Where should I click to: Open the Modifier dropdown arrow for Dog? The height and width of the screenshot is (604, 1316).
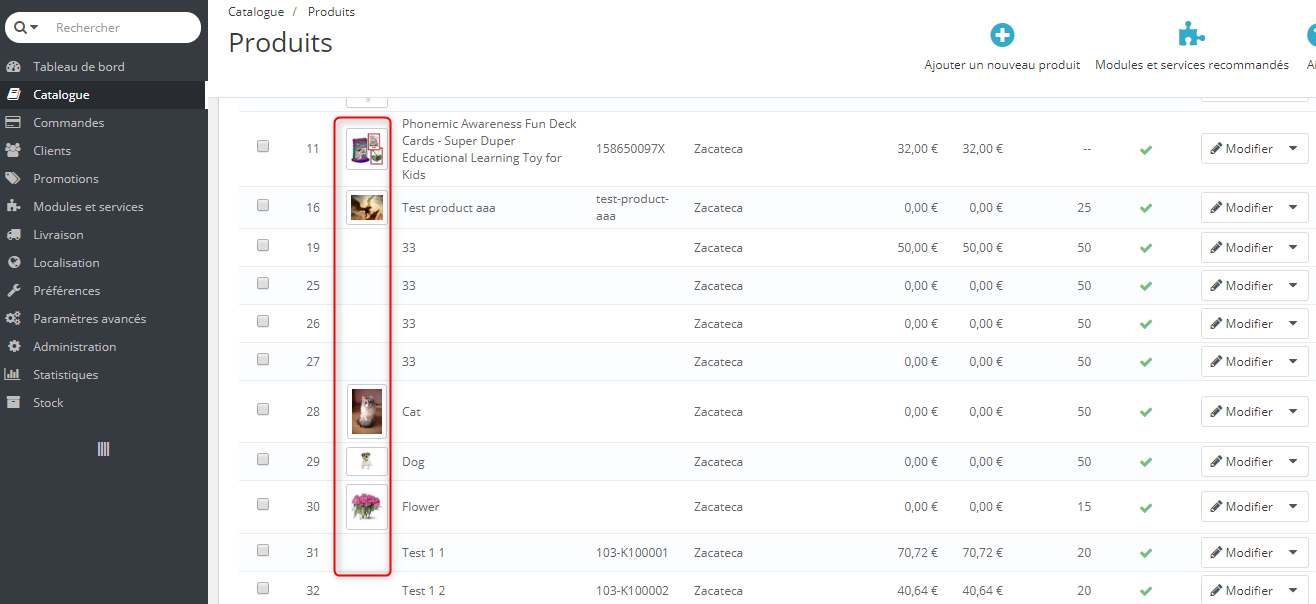tap(1294, 462)
